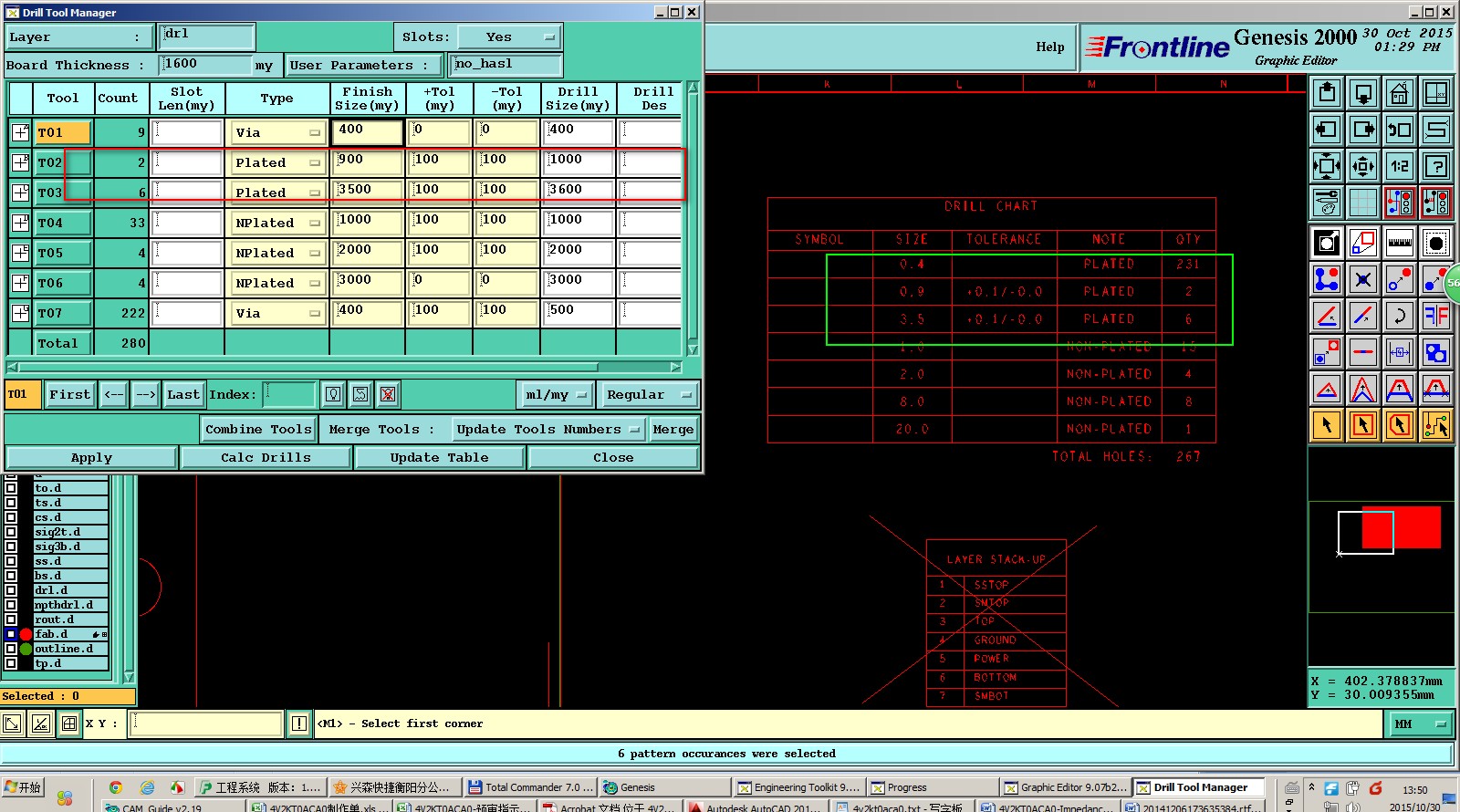Switch to Genesis taskbar window
This screenshot has height=812, width=1460.
[x=663, y=787]
